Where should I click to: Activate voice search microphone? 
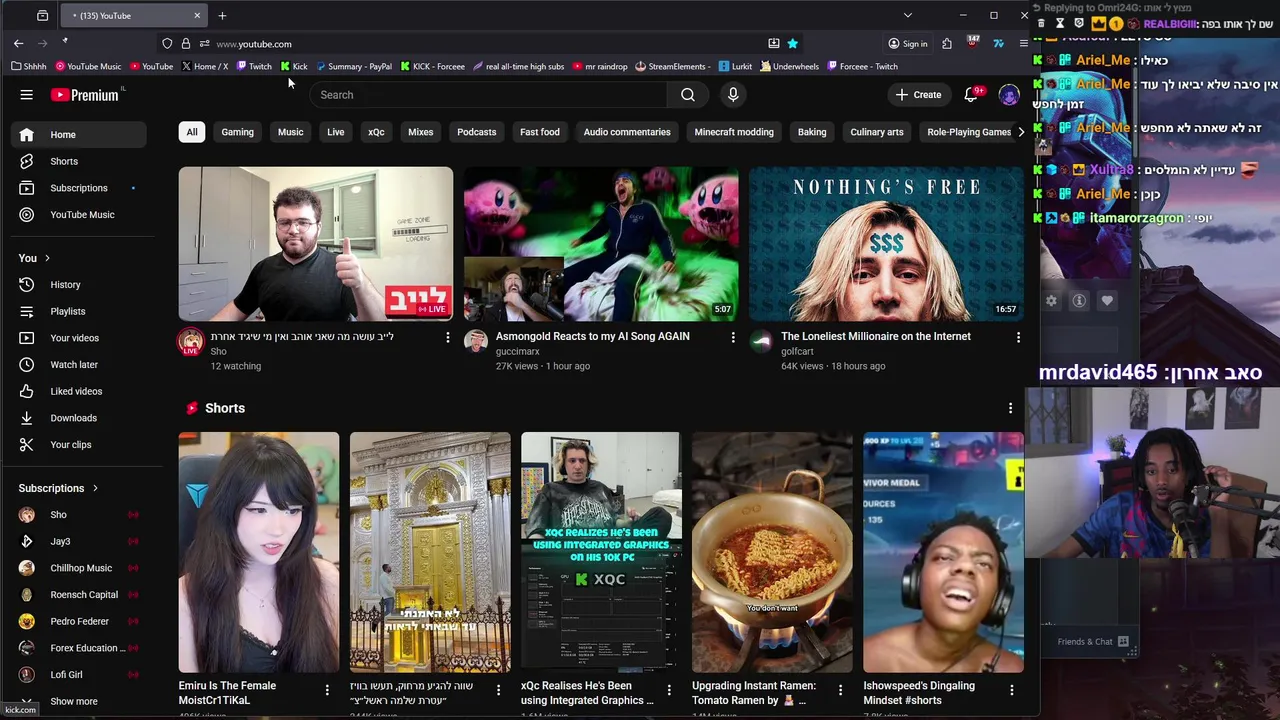(x=733, y=95)
